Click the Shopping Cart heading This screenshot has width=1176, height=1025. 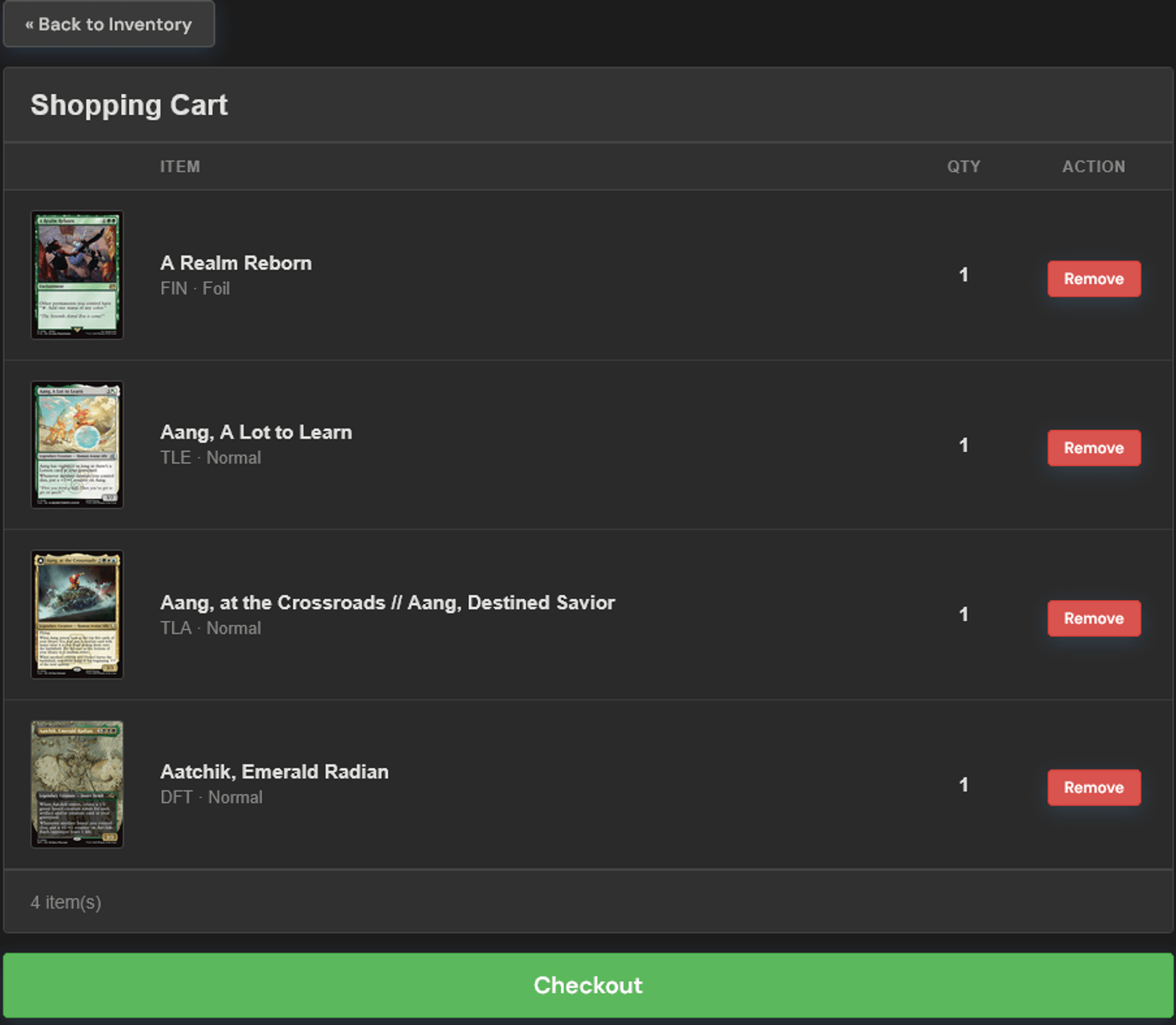(129, 105)
